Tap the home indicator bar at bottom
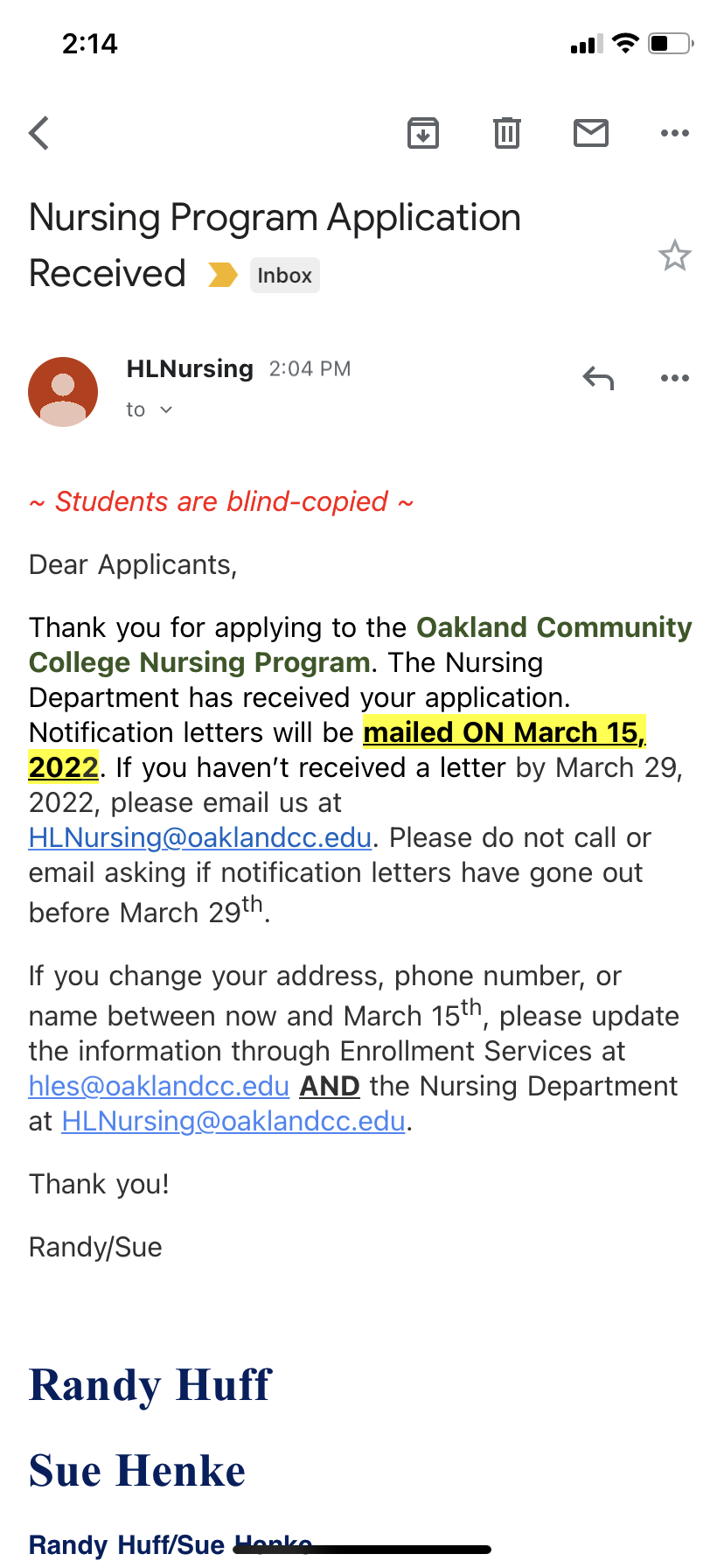Screen dimensions: 724x1568 362,1550
